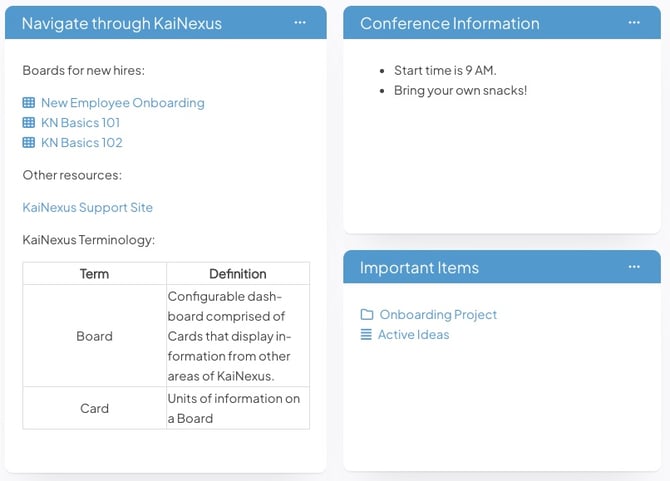
Task: Click the board icon beside New Employee Onboarding
Action: pyautogui.click(x=28, y=103)
